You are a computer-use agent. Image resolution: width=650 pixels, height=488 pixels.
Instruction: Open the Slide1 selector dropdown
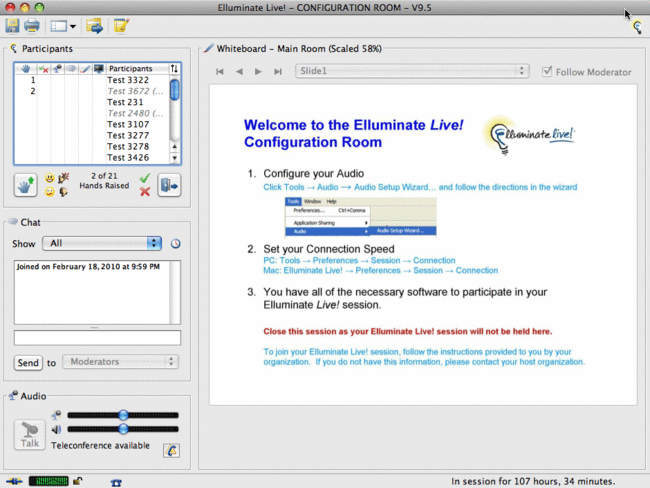(412, 71)
